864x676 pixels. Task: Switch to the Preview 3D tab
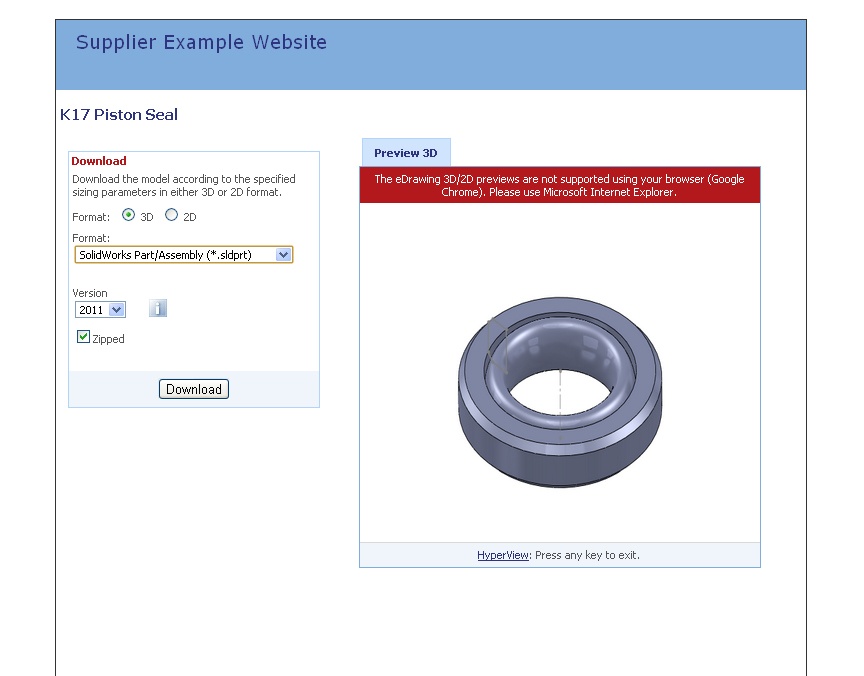pyautogui.click(x=406, y=153)
